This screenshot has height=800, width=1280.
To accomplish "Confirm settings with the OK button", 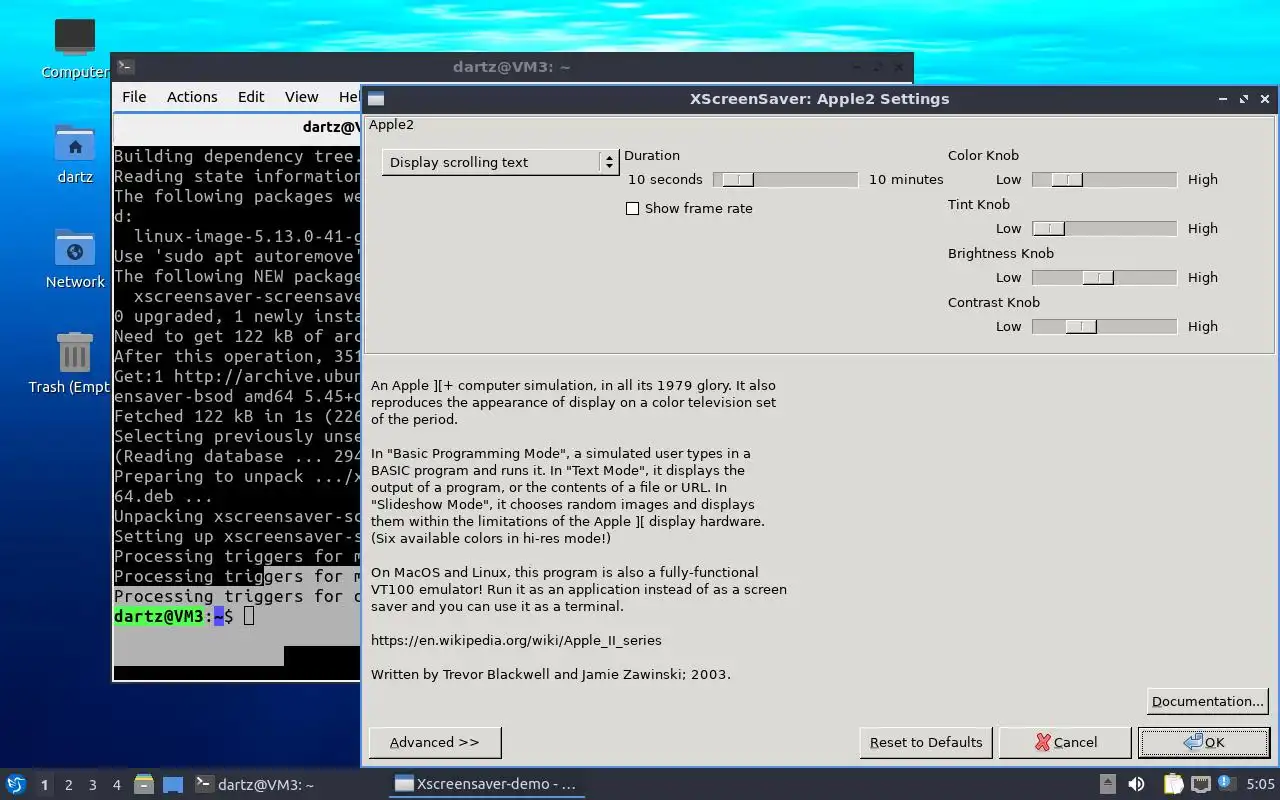I will 1204,742.
